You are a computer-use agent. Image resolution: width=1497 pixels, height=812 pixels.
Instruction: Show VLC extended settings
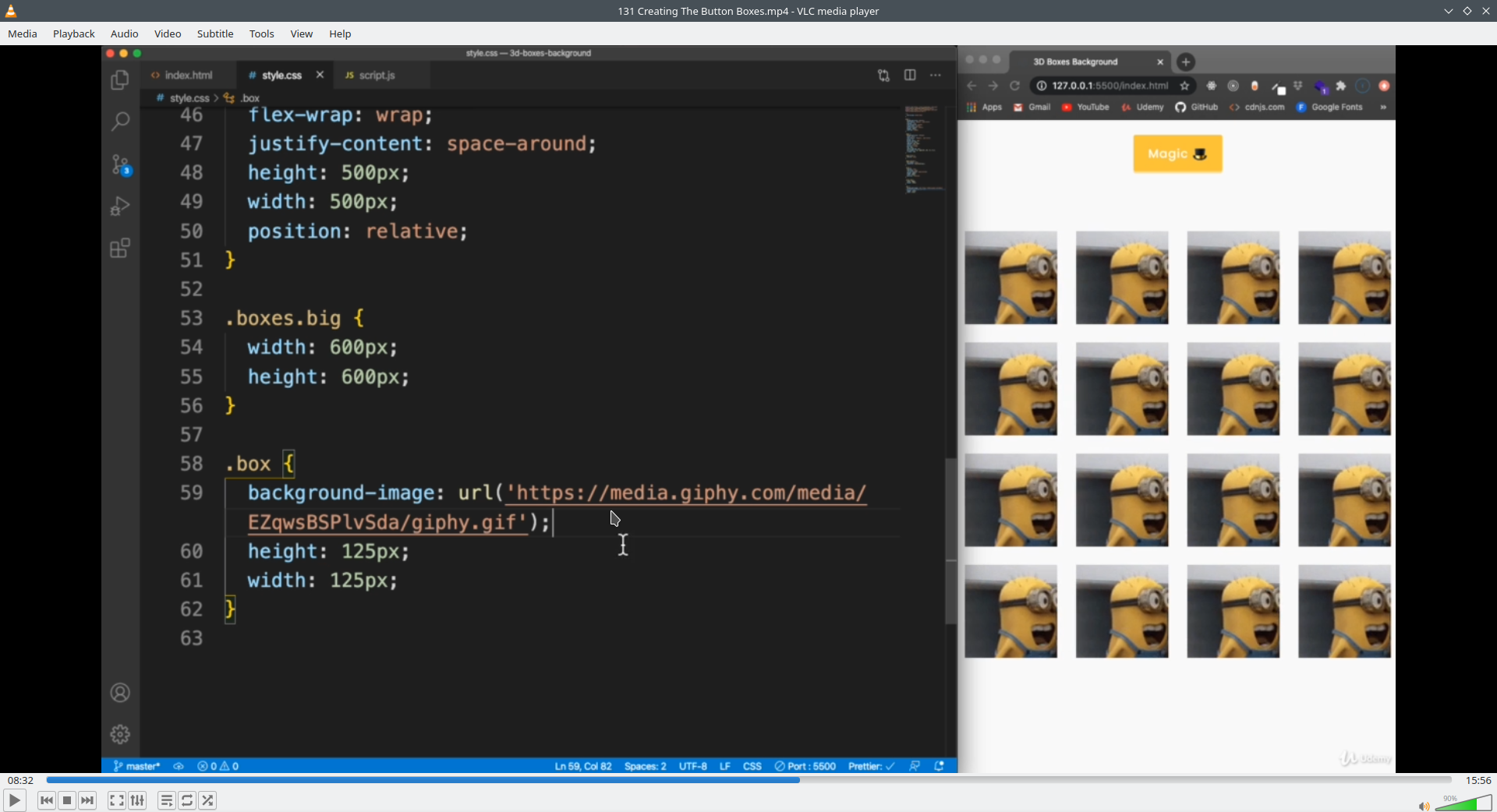(137, 800)
